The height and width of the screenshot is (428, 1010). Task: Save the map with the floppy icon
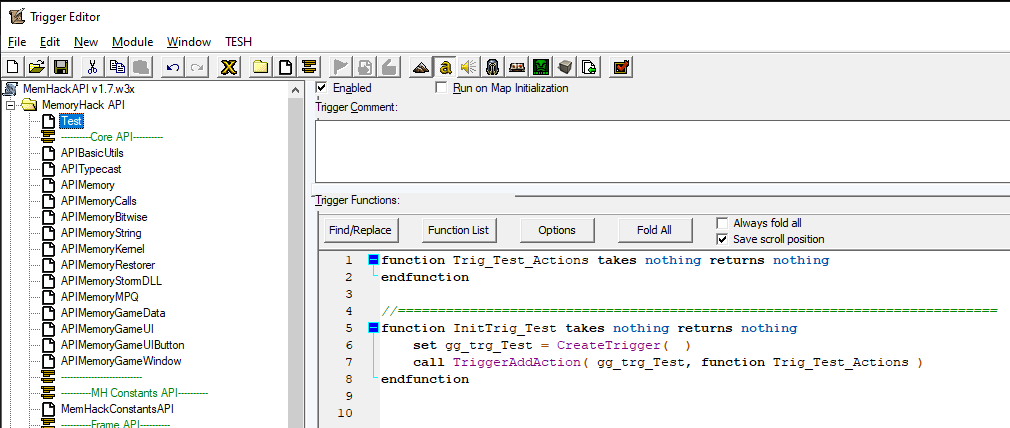(61, 67)
